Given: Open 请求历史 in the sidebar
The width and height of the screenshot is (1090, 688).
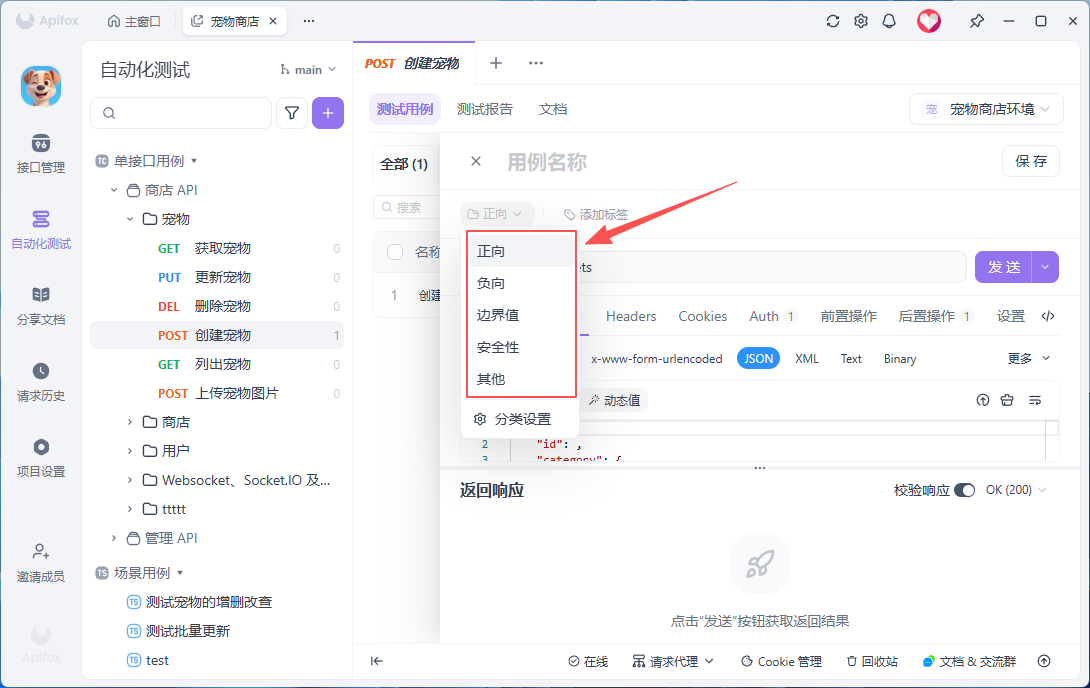Looking at the screenshot, I should (x=40, y=382).
